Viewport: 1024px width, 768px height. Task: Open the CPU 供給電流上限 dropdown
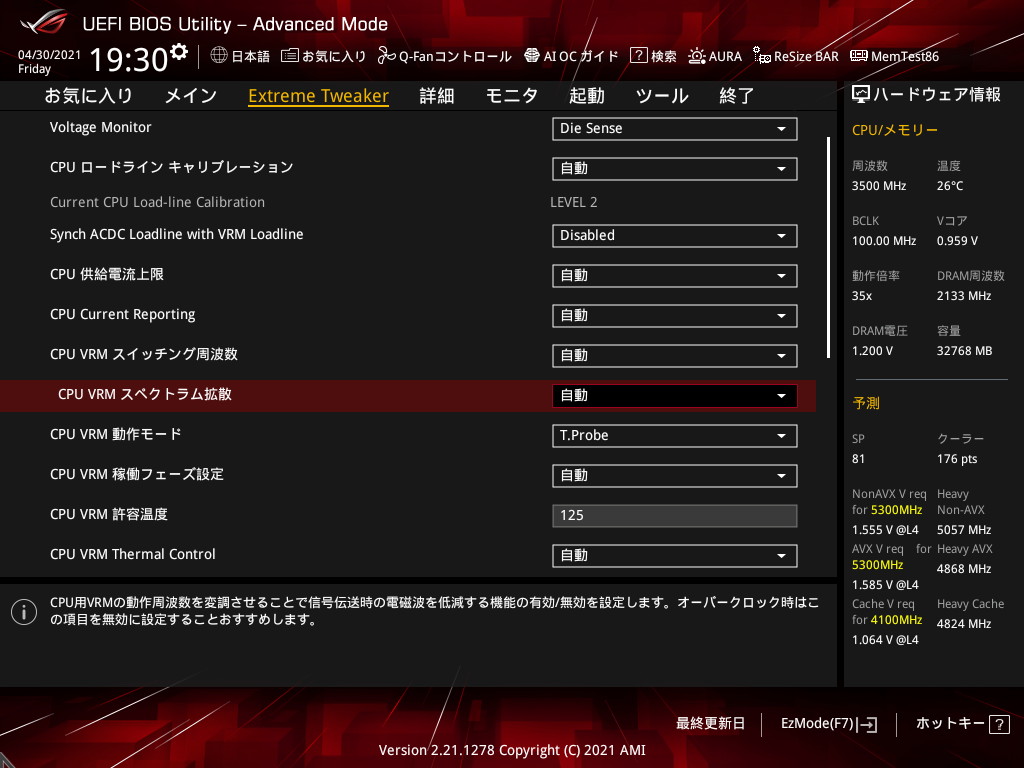[x=675, y=276]
